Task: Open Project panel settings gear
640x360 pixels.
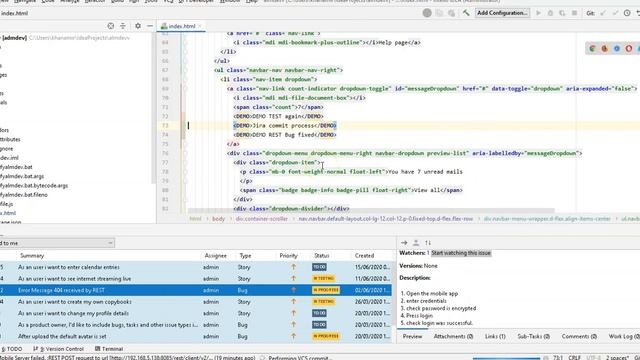Action: click(138, 26)
